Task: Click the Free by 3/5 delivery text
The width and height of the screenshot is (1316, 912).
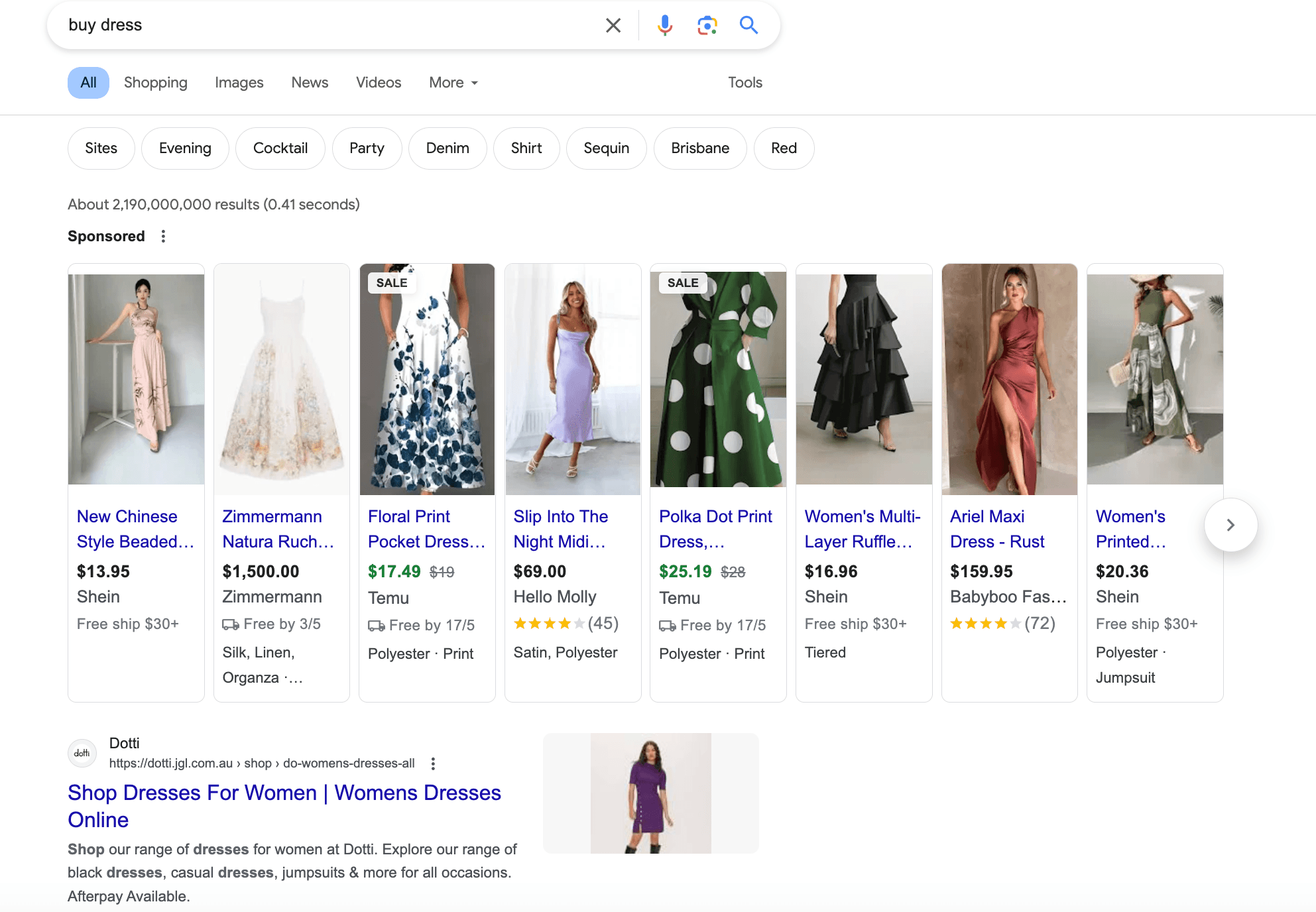Action: tap(282, 624)
